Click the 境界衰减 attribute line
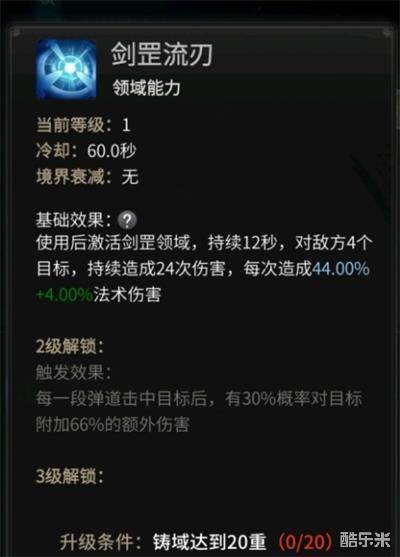 point(87,177)
